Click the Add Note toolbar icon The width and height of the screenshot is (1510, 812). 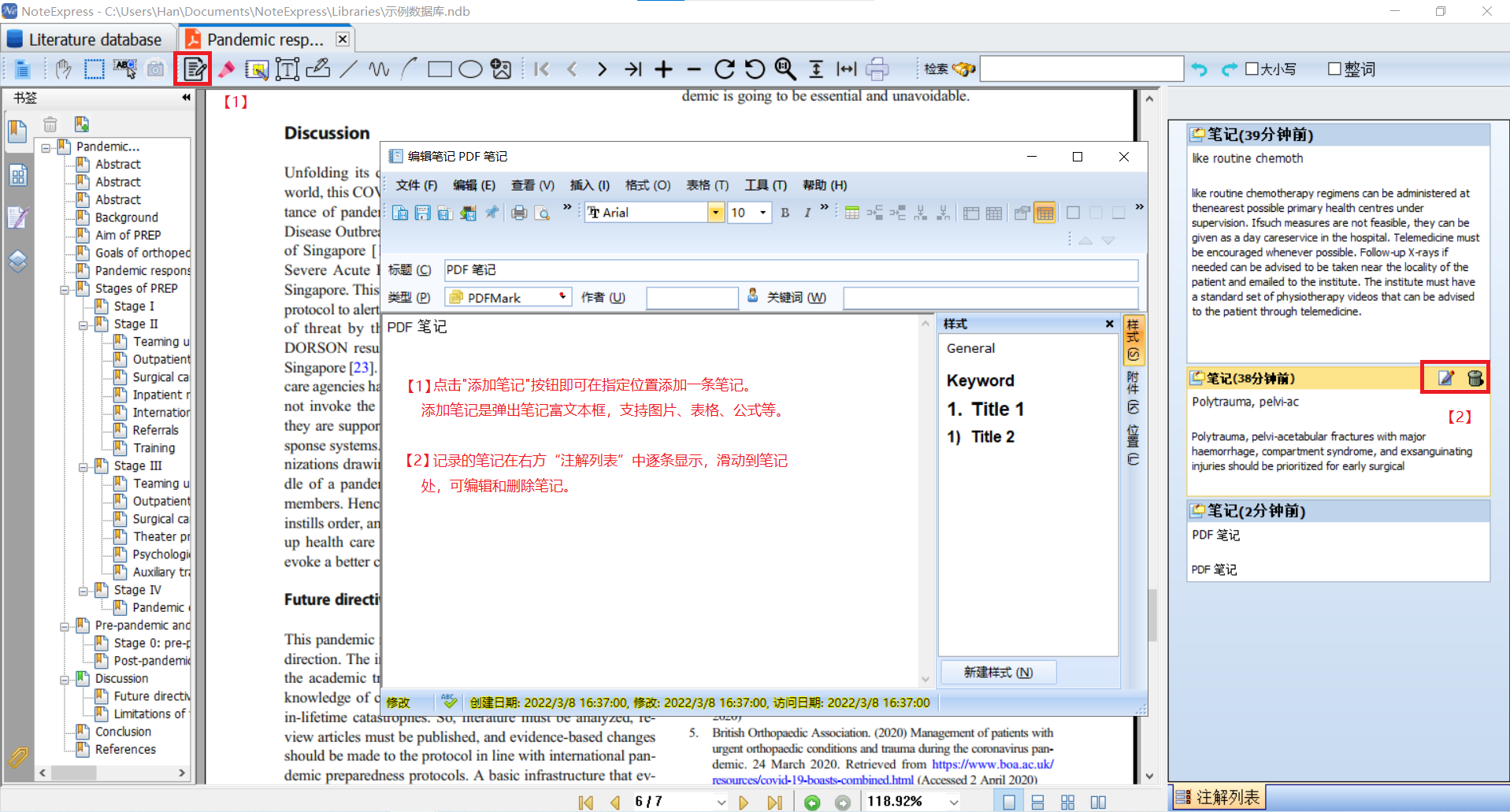coord(194,69)
